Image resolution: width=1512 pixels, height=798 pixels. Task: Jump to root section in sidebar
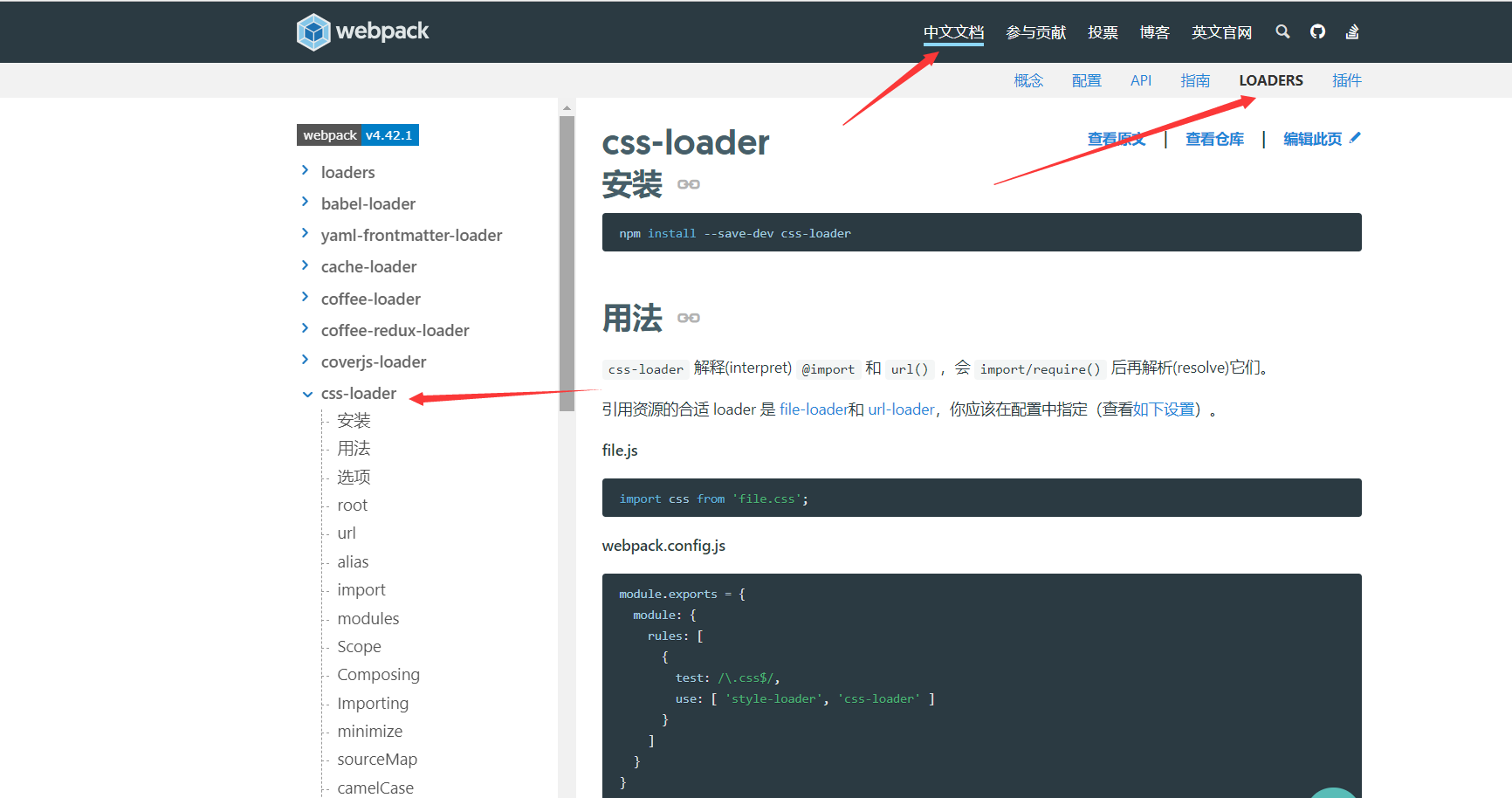click(353, 505)
